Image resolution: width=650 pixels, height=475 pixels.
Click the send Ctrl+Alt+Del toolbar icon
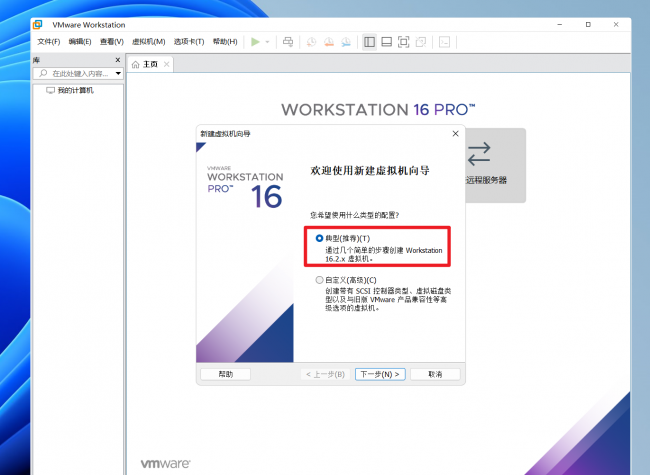[288, 42]
